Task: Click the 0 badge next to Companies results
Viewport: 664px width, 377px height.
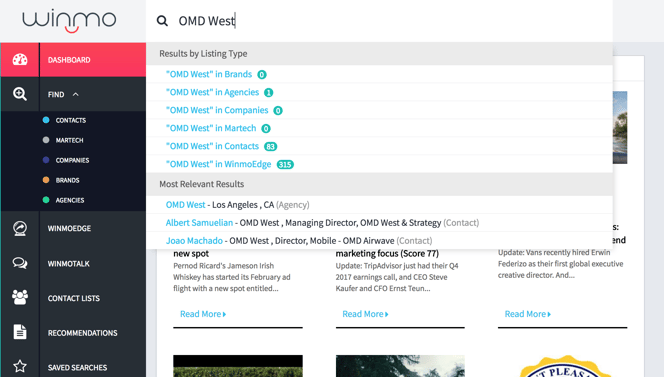Action: (x=278, y=111)
